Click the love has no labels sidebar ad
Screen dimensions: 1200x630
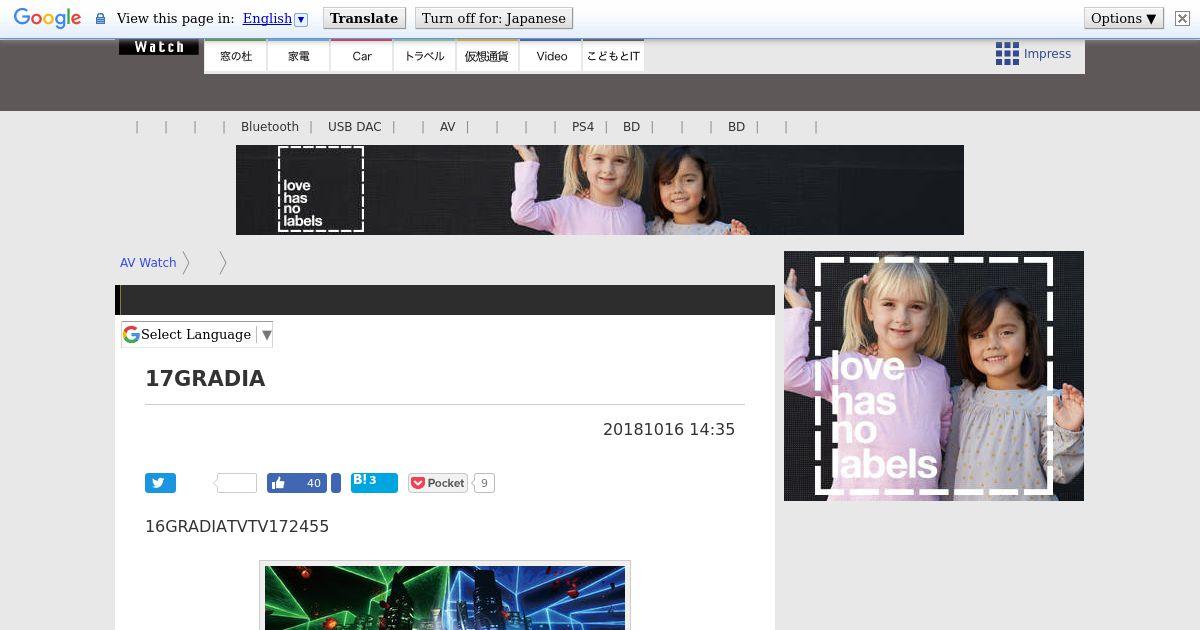click(934, 376)
